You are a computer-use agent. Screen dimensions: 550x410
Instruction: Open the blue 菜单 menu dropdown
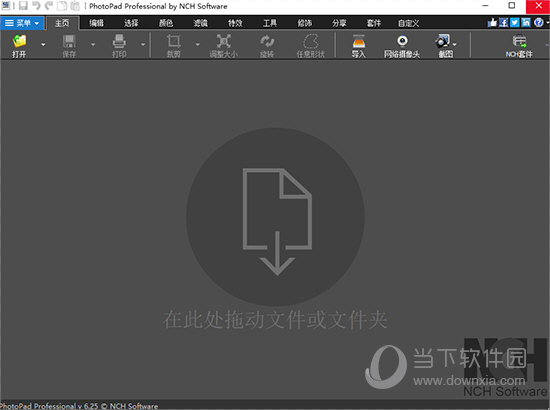point(22,23)
